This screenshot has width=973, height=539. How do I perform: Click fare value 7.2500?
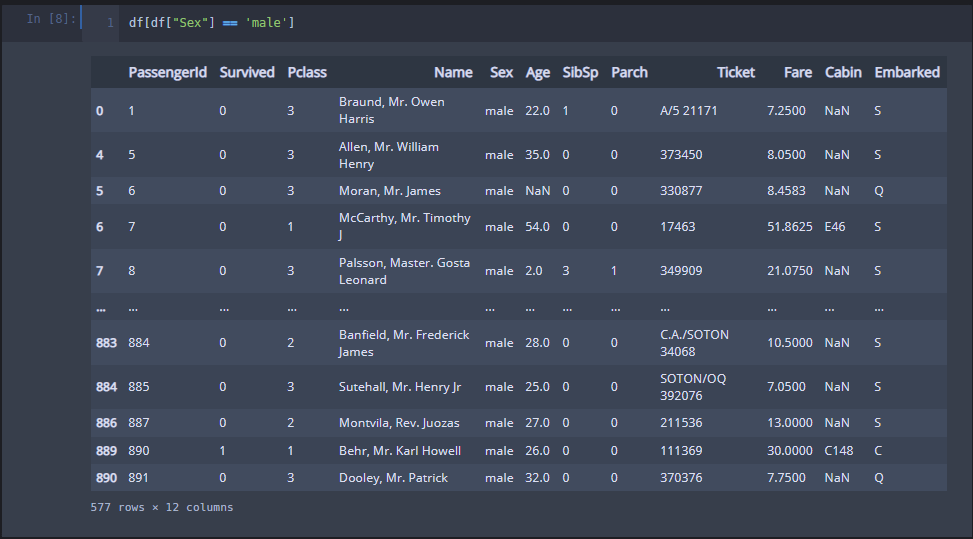coord(786,111)
